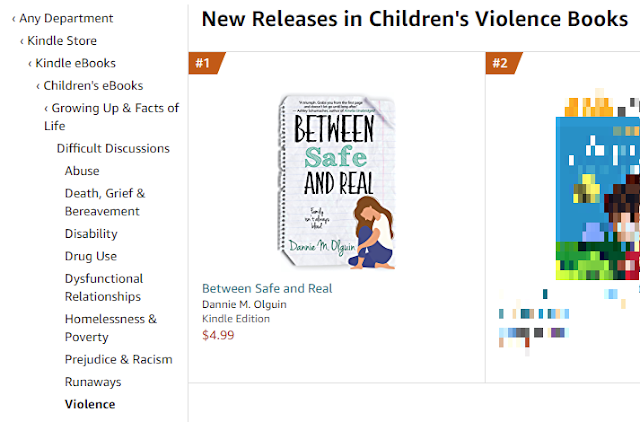The width and height of the screenshot is (640, 422).
Task: Open the Between Safe and Real cover
Action: point(336,182)
